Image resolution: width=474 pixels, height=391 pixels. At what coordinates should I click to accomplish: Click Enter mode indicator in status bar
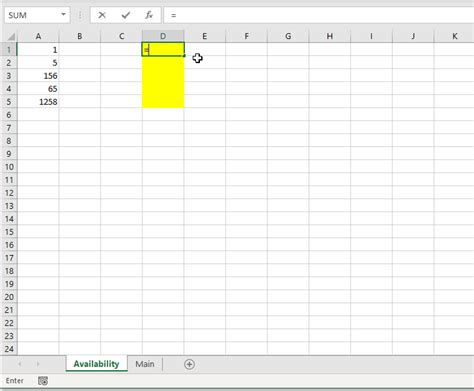[x=15, y=380]
